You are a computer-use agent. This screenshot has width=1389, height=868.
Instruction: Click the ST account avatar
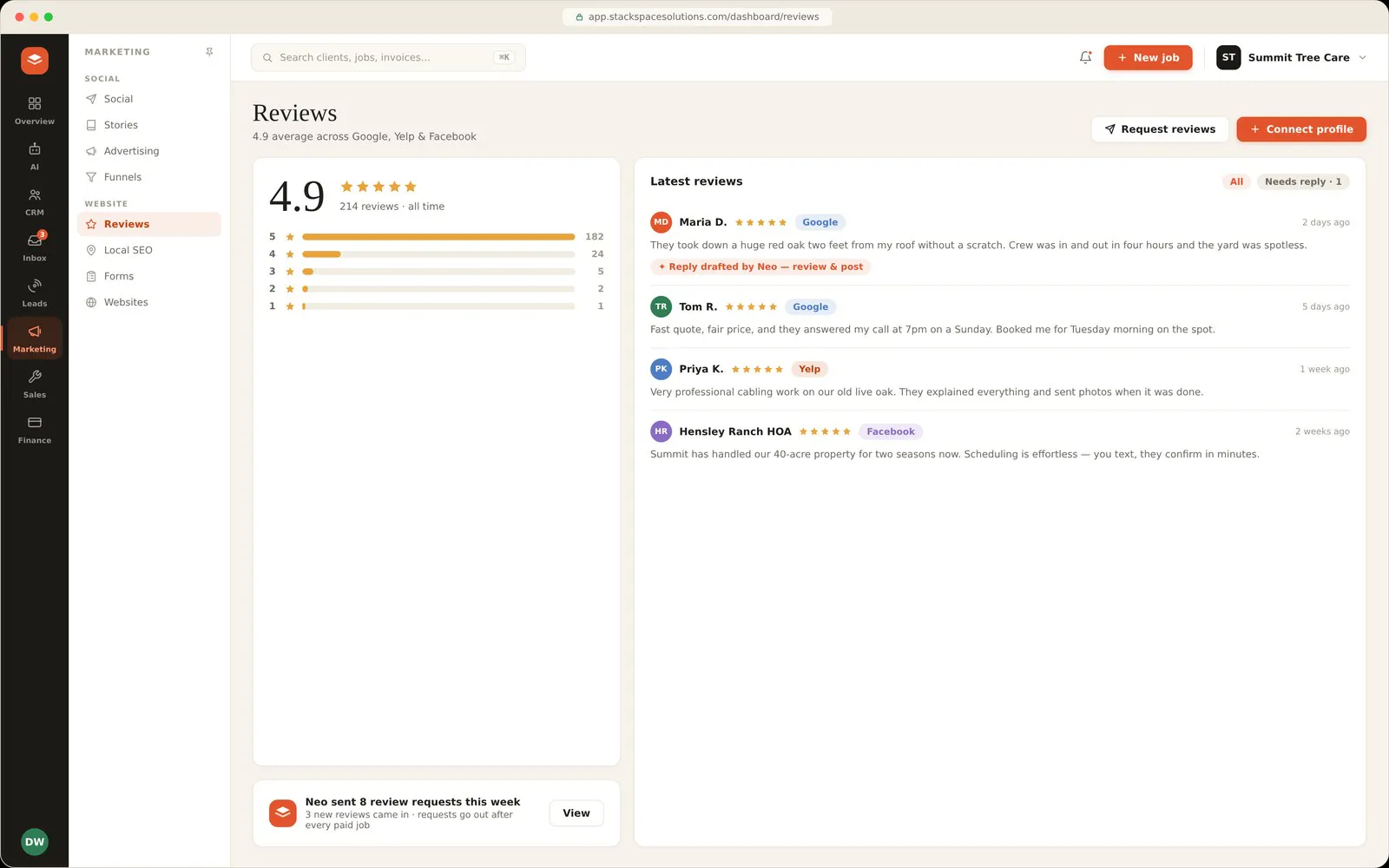[x=1228, y=57]
